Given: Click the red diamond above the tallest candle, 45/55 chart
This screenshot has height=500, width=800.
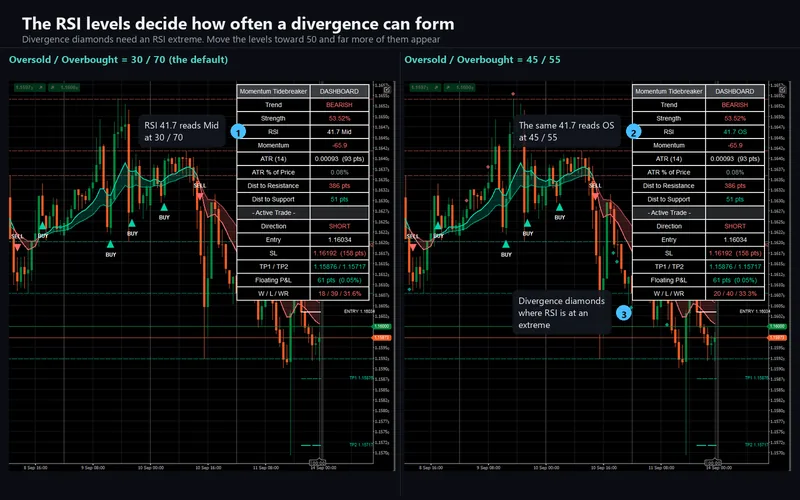Looking at the screenshot, I should 513,94.
